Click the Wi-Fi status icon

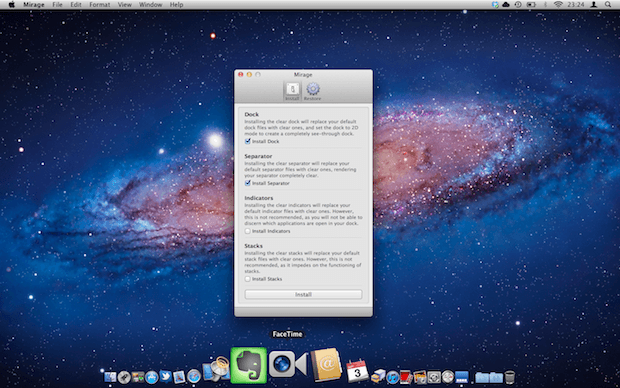coord(558,5)
